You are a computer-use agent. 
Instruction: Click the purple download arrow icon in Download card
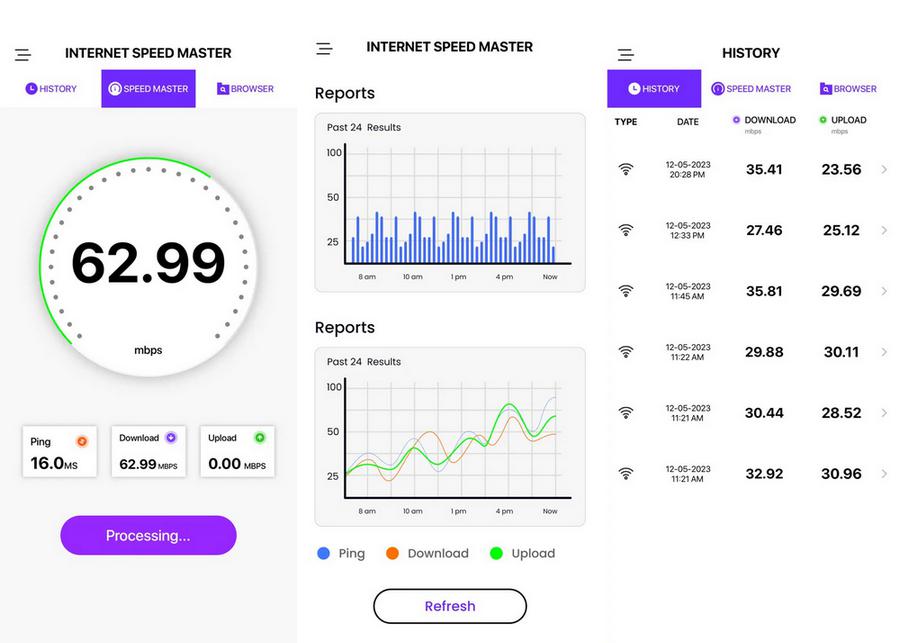tap(171, 437)
